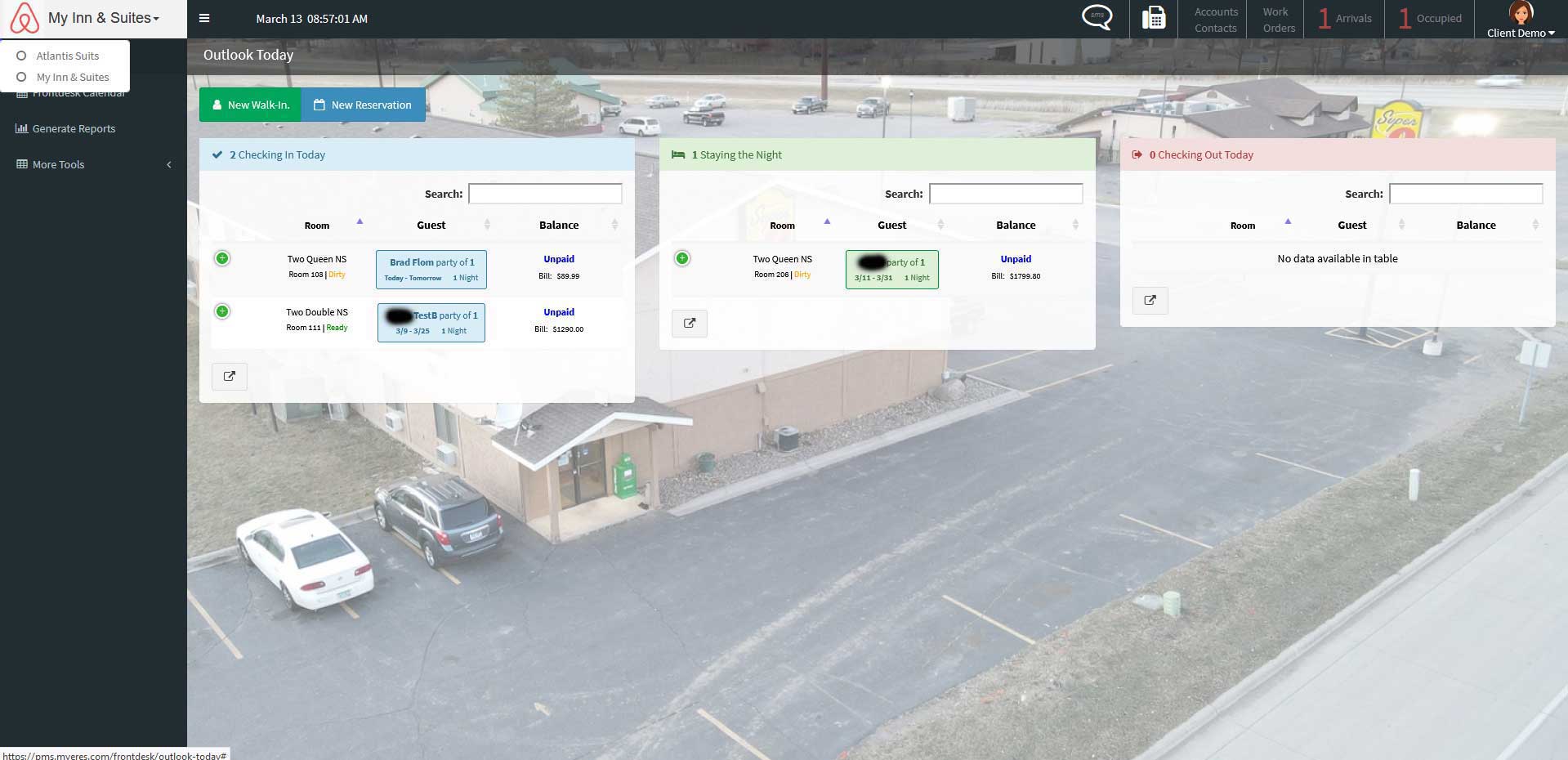1568x760 pixels.
Task: Sort Checking Out Today by Room column
Action: 1243,225
